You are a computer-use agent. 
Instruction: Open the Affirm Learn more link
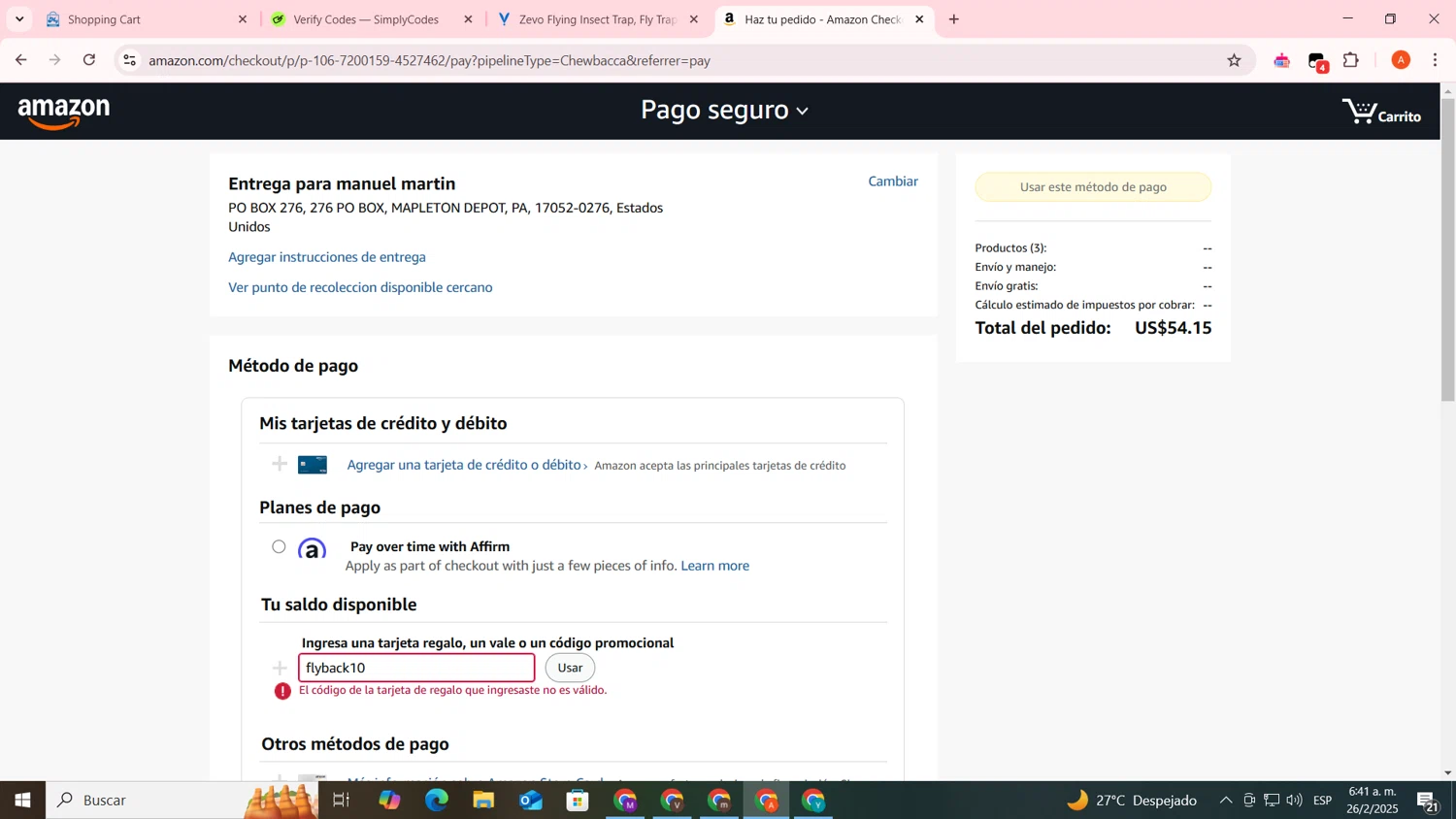click(x=714, y=566)
